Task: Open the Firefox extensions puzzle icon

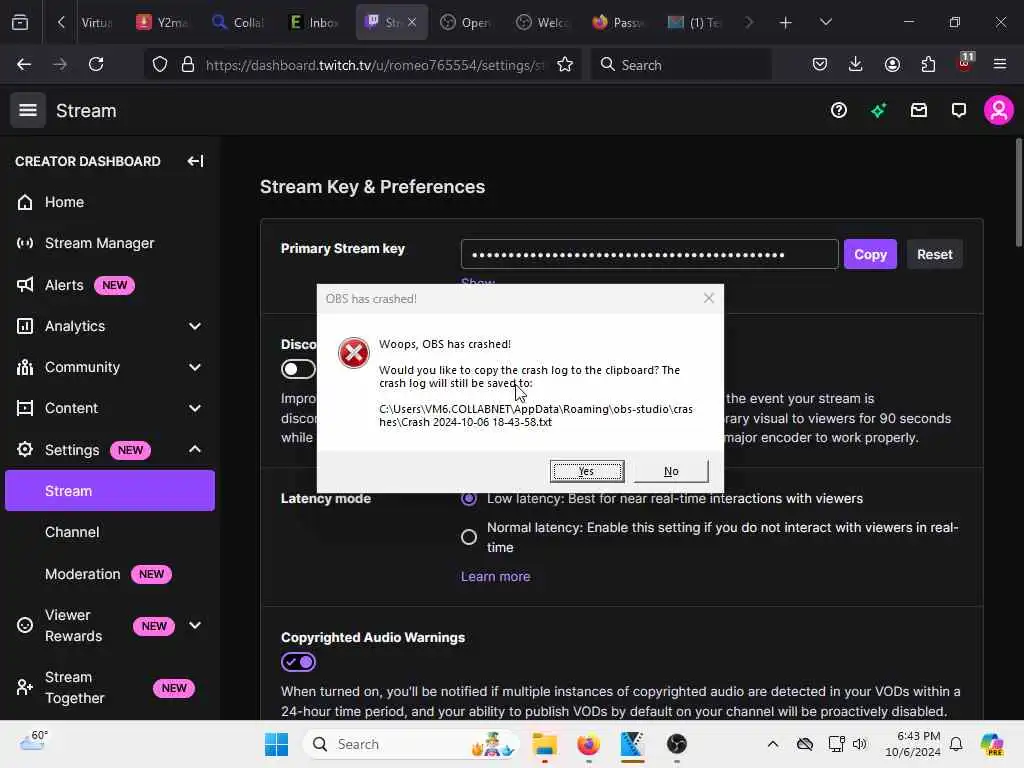Action: (928, 64)
